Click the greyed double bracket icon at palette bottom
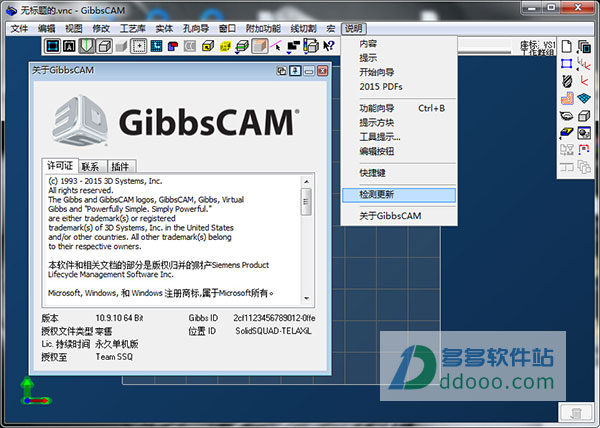 click(567, 167)
